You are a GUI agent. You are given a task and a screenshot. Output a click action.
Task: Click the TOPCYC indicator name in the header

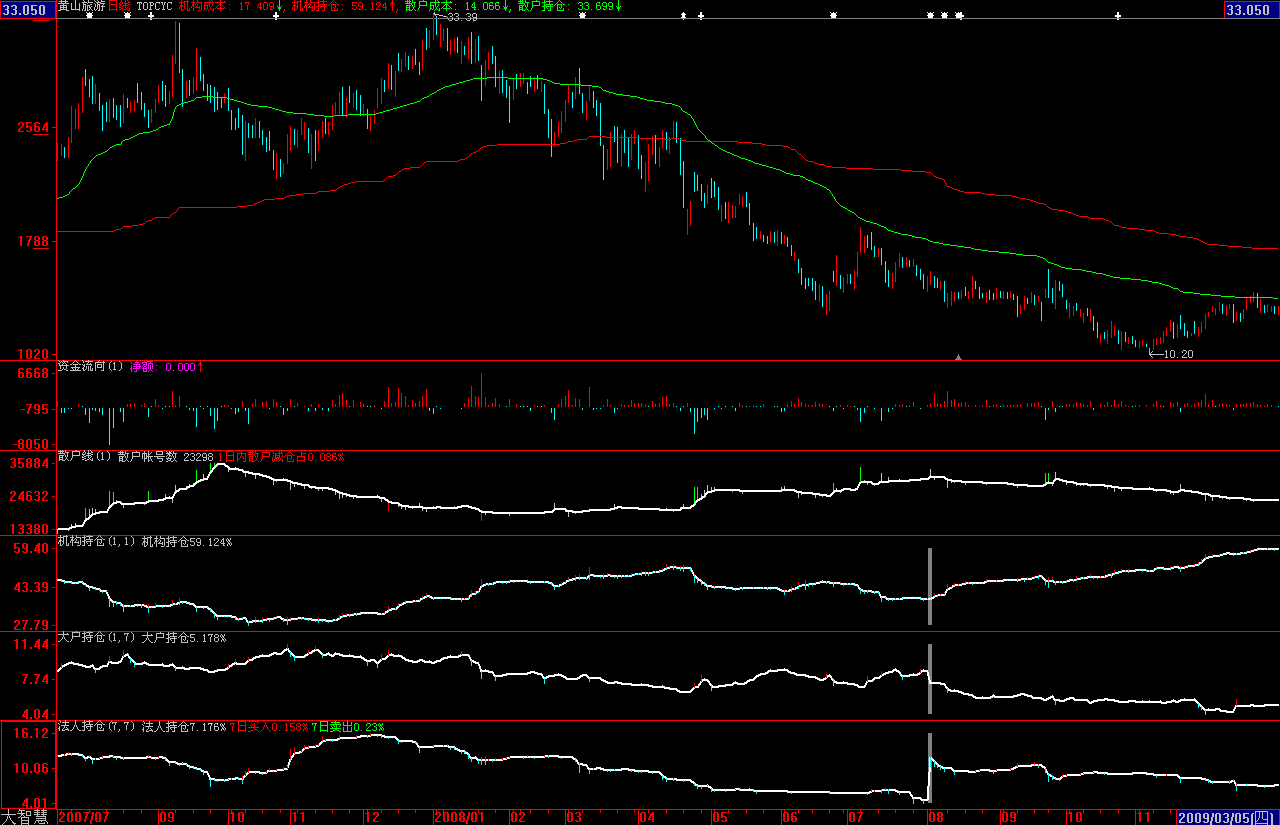click(154, 6)
